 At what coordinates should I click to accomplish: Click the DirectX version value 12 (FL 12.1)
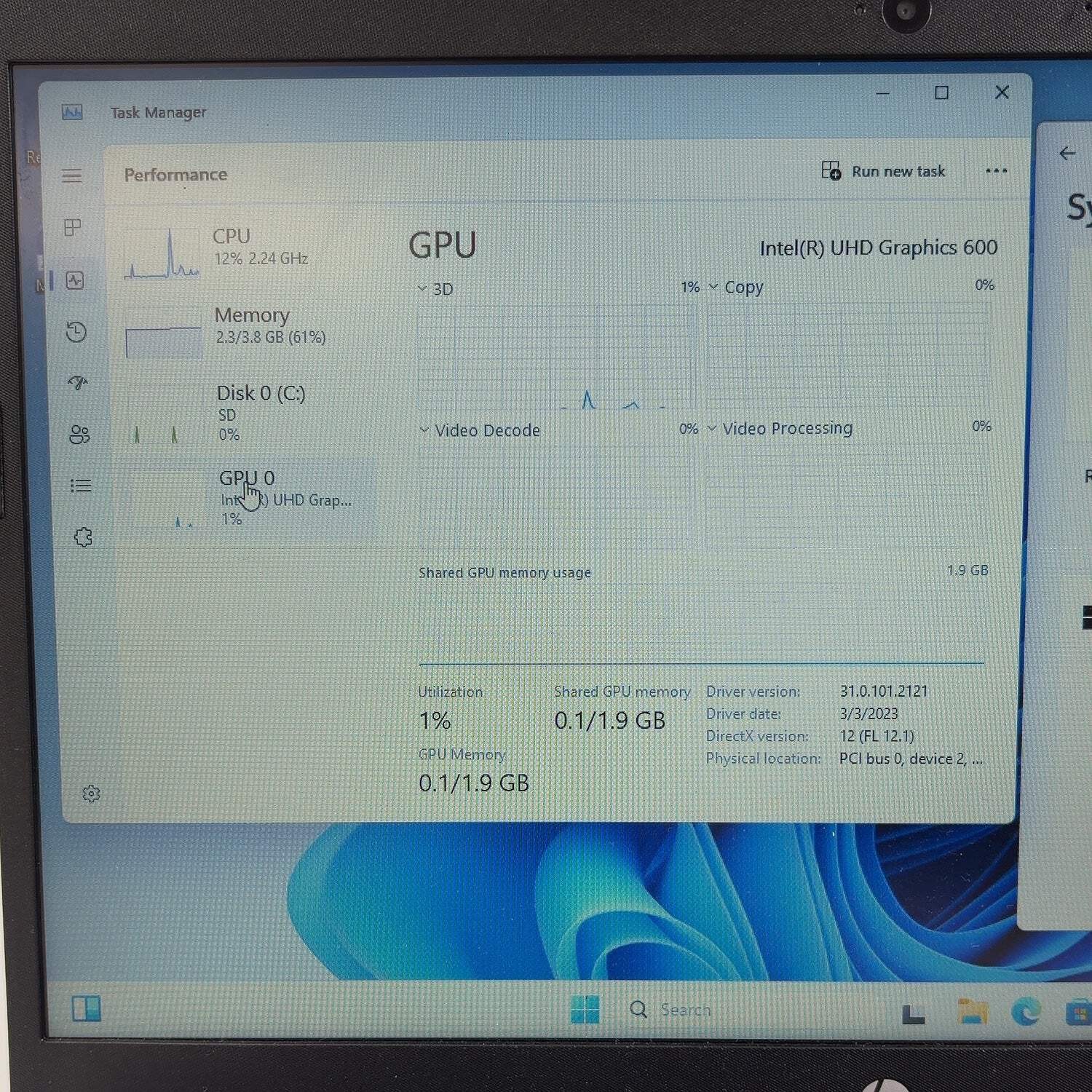tap(877, 736)
